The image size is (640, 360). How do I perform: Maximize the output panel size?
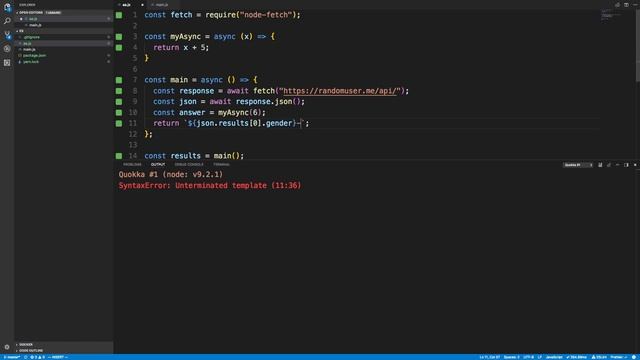(618, 165)
